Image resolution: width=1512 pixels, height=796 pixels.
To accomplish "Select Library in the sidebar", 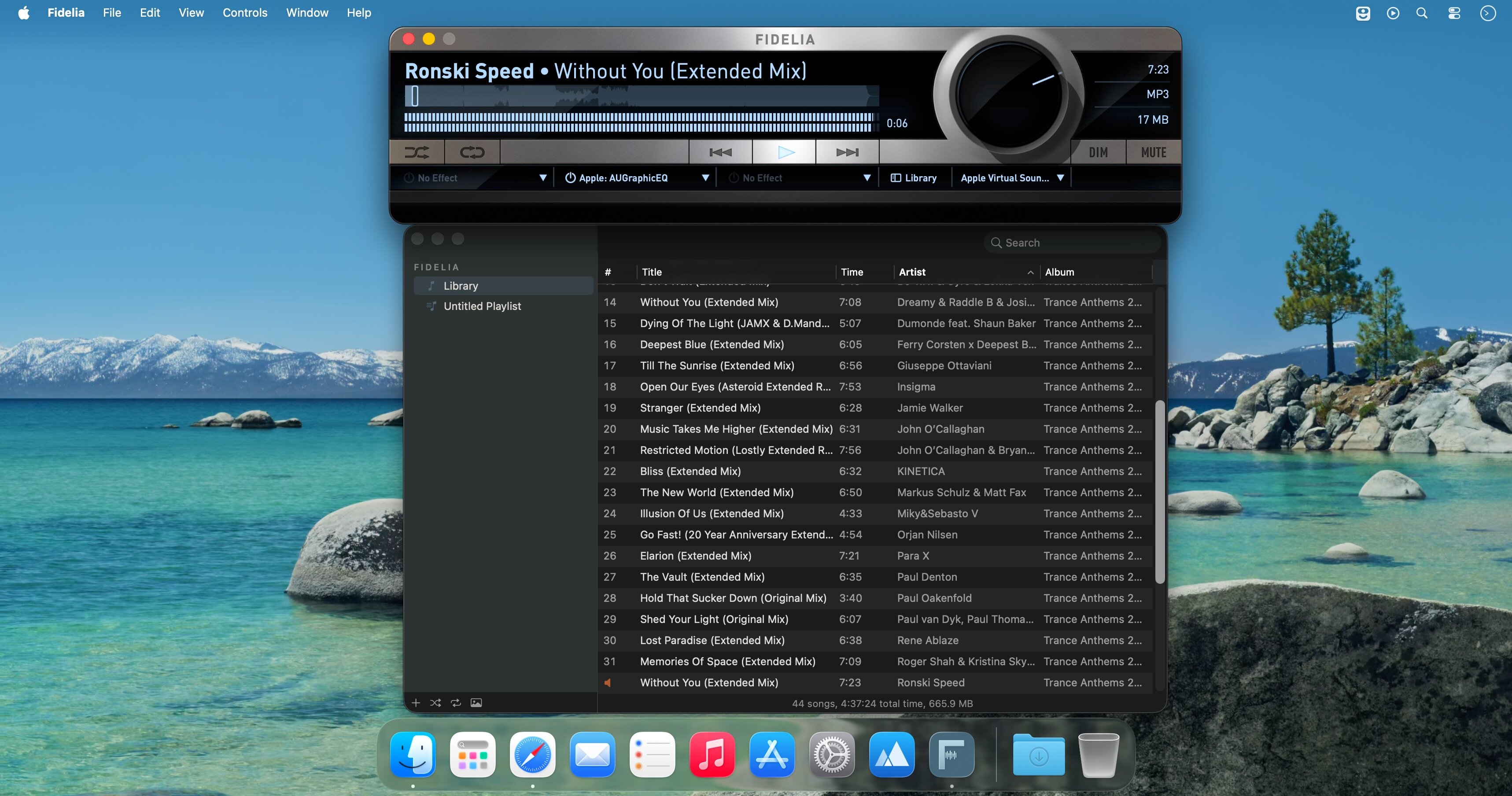I will tap(504, 286).
